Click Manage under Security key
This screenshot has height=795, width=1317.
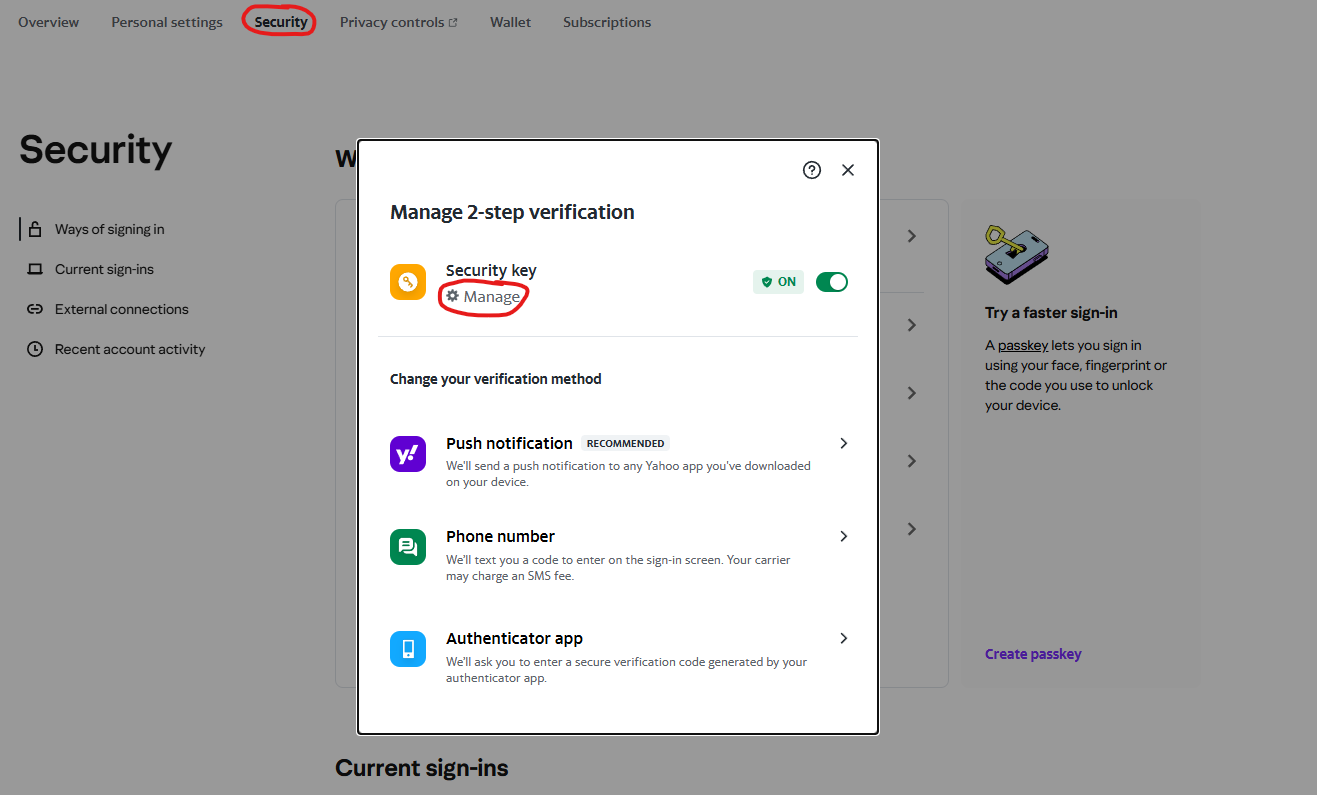[x=483, y=297]
